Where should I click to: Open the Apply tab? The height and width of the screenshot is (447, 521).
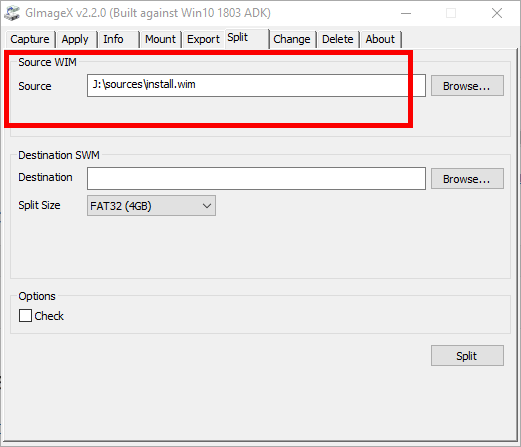click(x=75, y=39)
